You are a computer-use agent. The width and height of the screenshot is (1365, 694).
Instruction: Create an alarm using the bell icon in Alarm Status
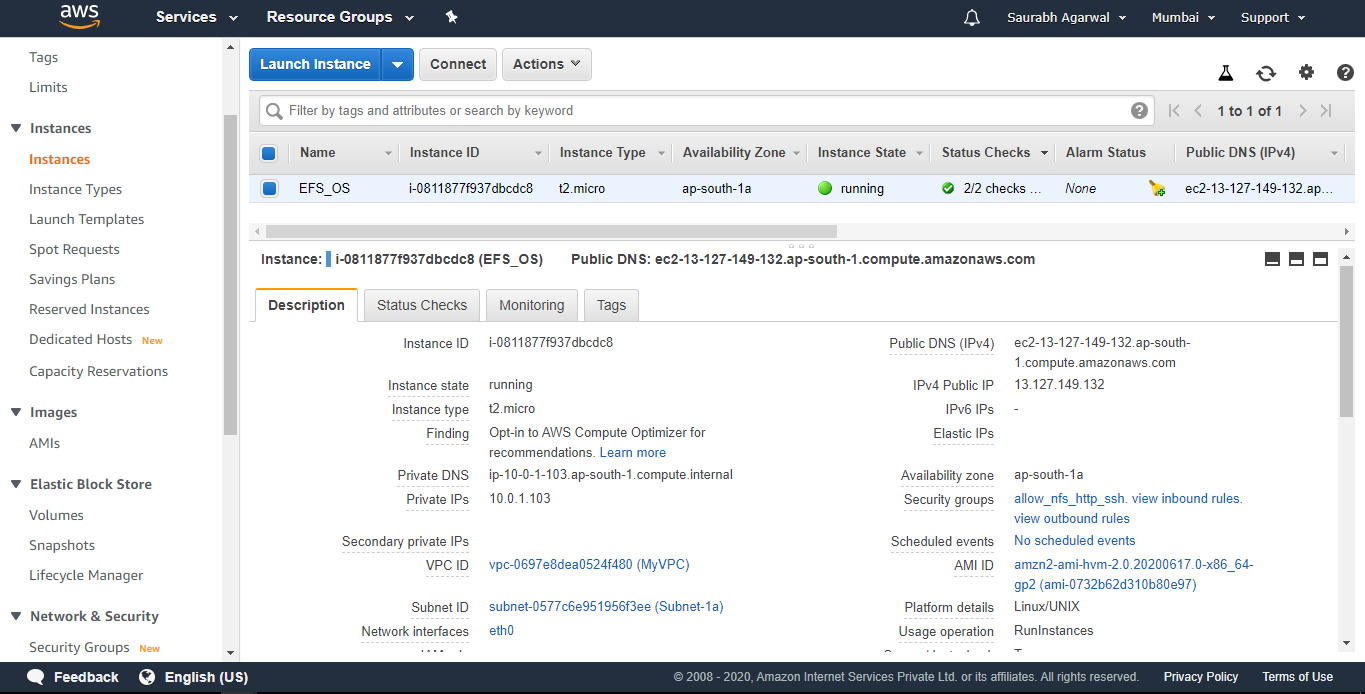point(1157,188)
